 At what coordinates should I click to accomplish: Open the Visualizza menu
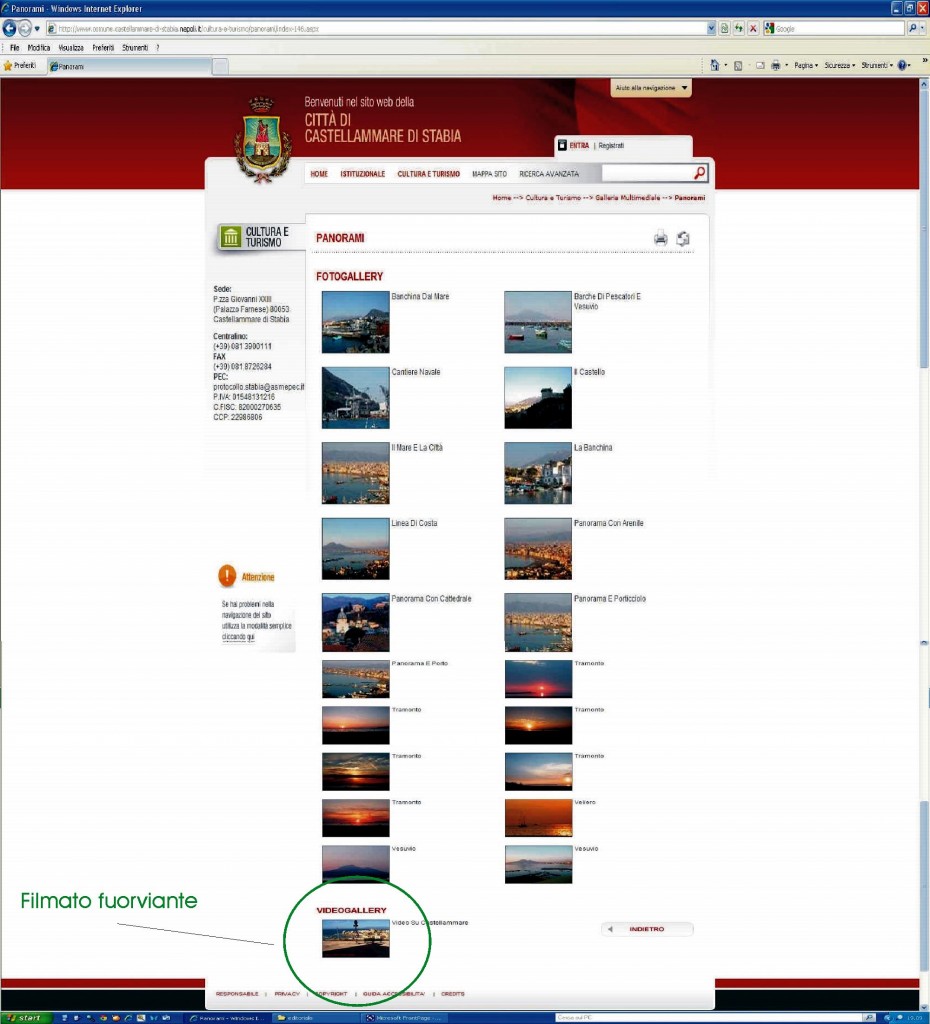pyautogui.click(x=70, y=47)
